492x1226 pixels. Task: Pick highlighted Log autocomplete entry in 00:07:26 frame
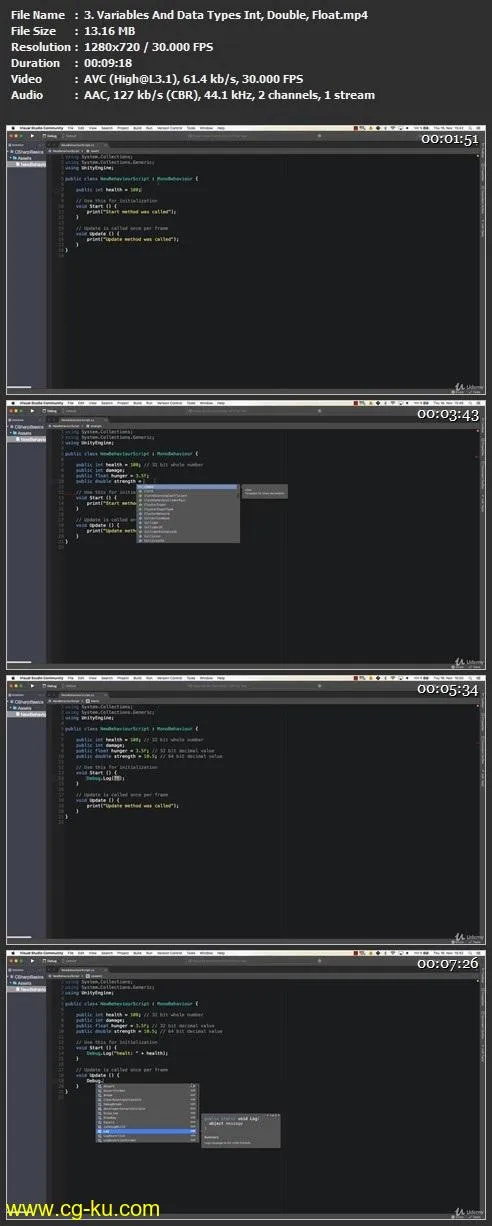[147, 1131]
